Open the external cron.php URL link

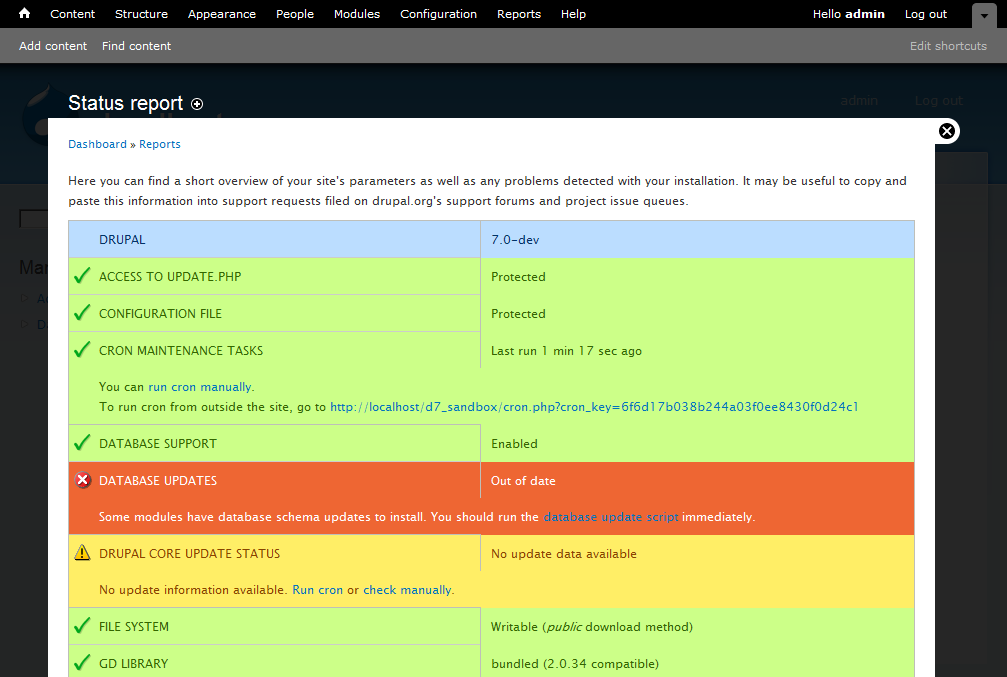point(594,407)
